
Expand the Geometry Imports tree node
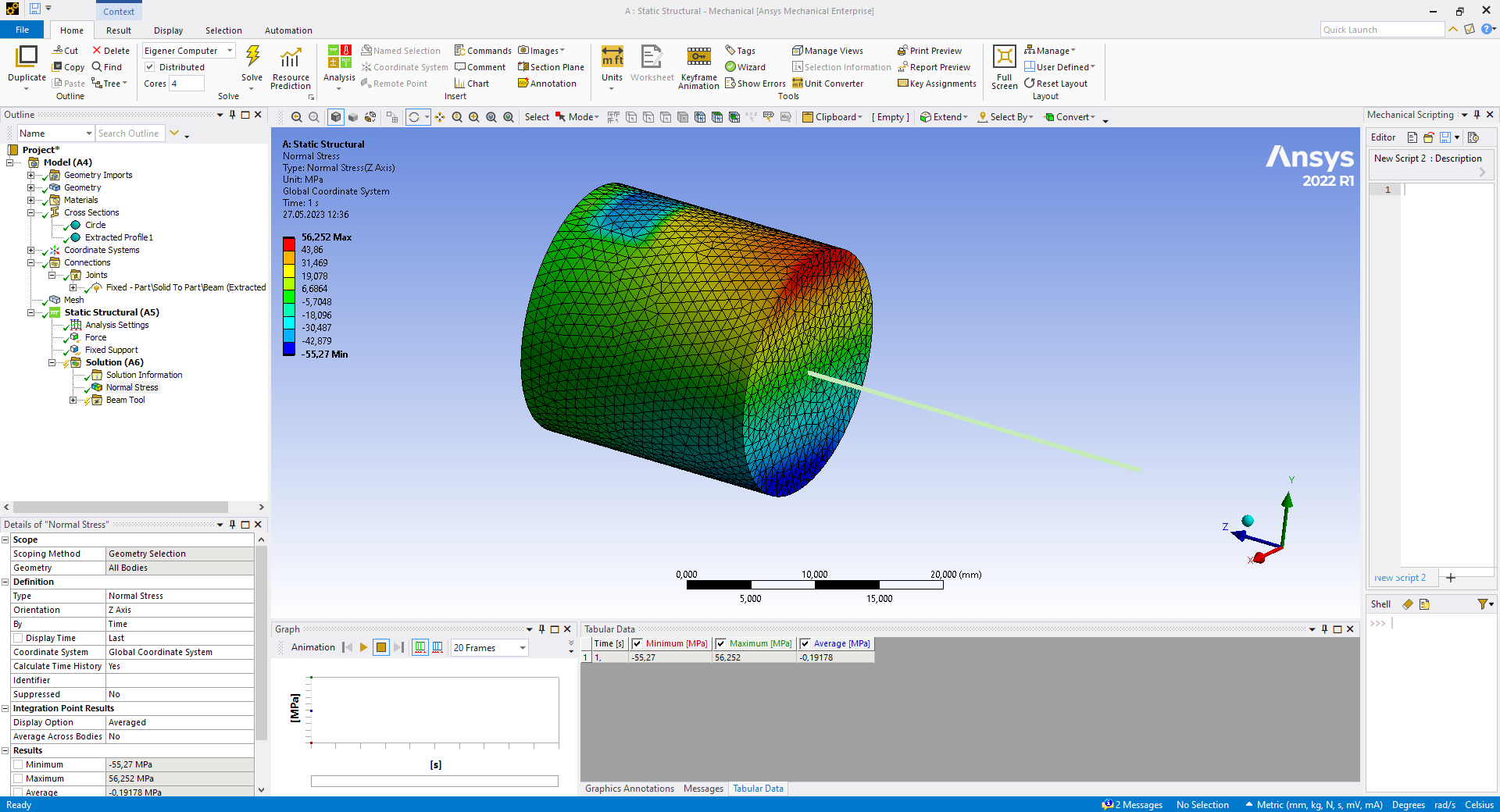click(31, 175)
